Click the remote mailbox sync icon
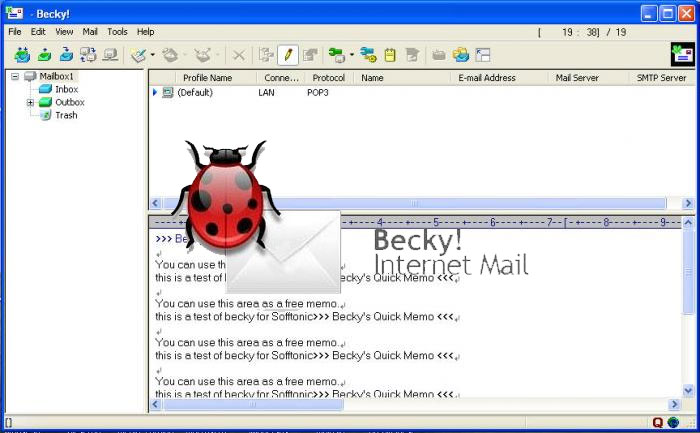 tap(88, 55)
